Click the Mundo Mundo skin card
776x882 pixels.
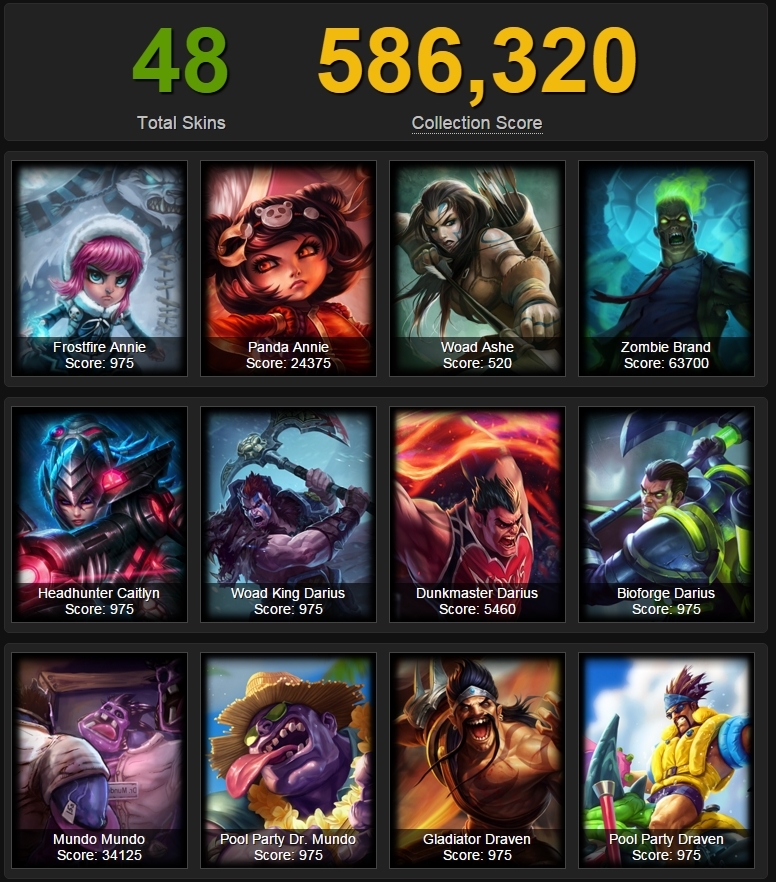click(x=99, y=760)
